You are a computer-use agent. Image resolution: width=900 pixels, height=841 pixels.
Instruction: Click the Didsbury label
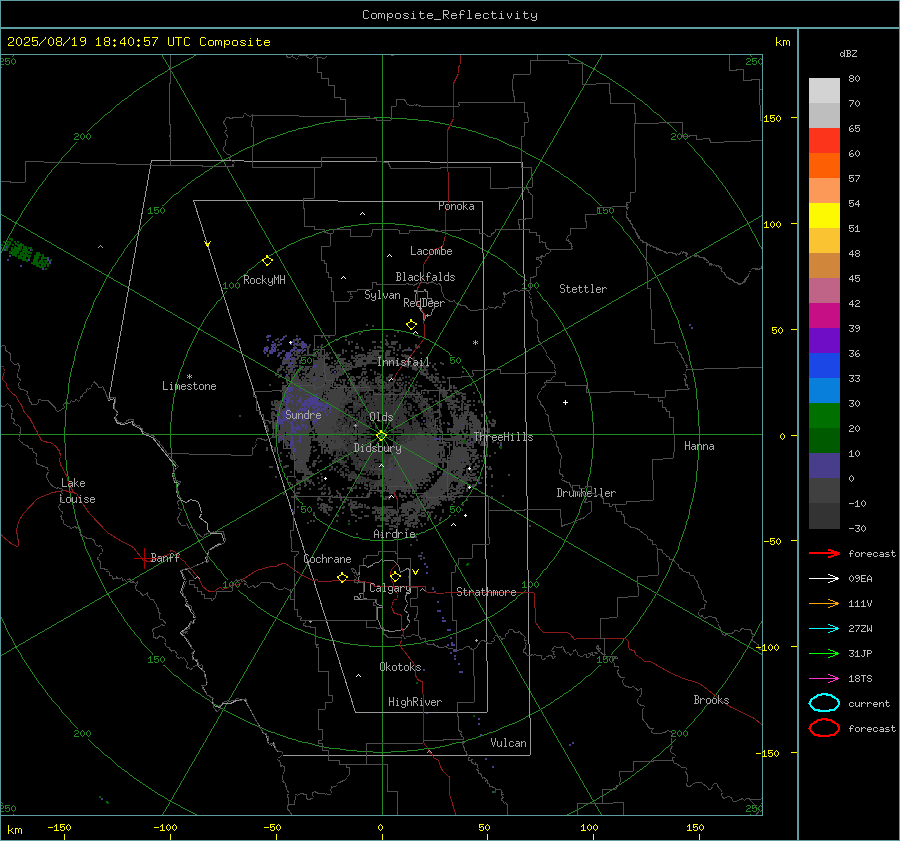coord(377,448)
